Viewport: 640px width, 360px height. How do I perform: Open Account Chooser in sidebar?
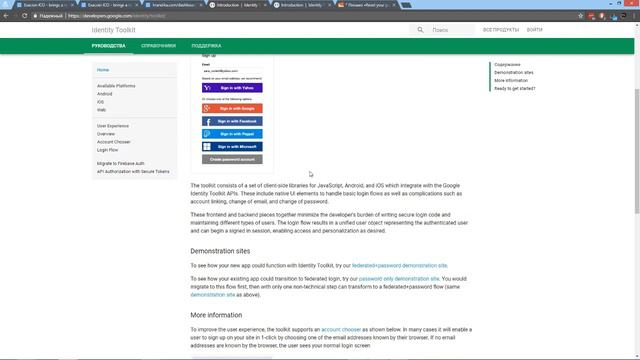[114, 142]
